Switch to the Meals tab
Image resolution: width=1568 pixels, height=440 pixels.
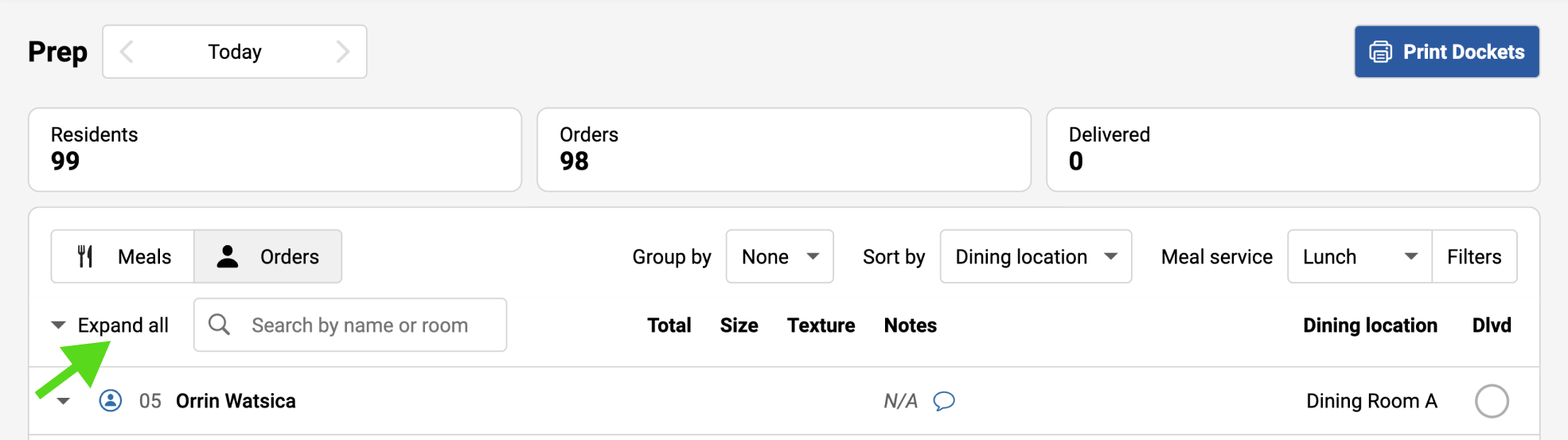[123, 256]
